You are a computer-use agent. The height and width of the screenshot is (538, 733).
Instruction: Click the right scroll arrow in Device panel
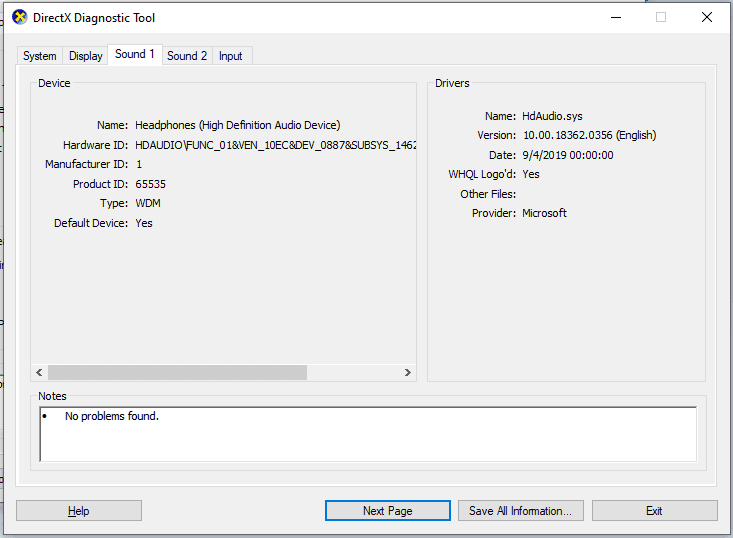[408, 372]
